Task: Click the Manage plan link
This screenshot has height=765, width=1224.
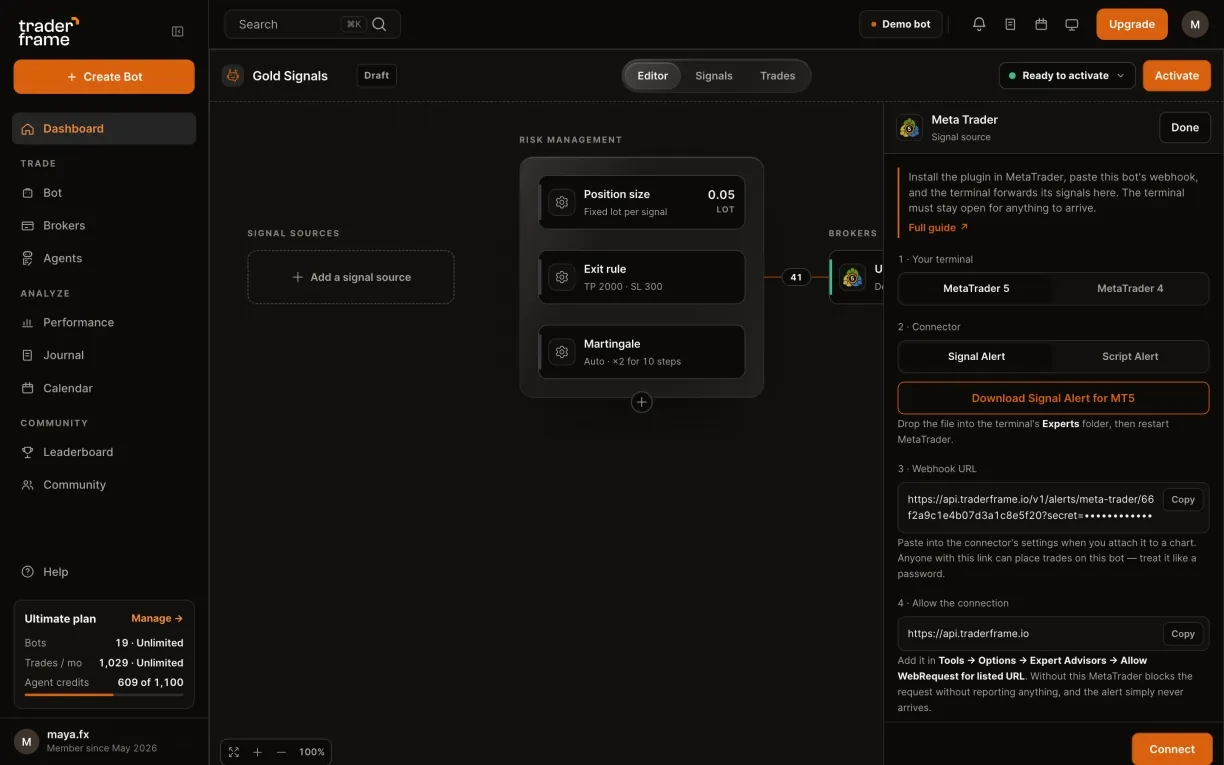Action: pos(157,619)
